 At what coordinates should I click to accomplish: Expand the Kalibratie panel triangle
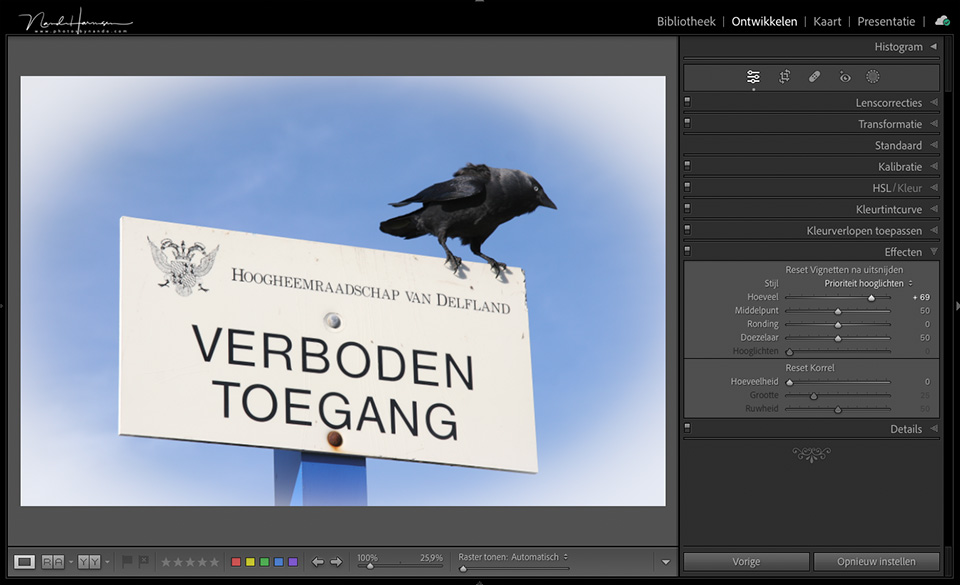(934, 166)
